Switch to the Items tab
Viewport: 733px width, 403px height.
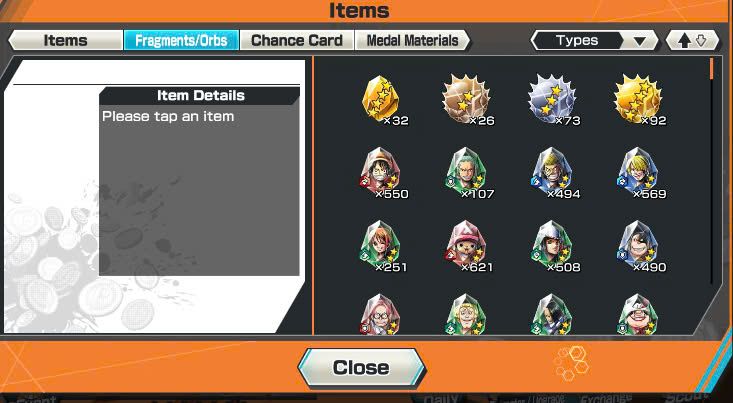pos(65,40)
